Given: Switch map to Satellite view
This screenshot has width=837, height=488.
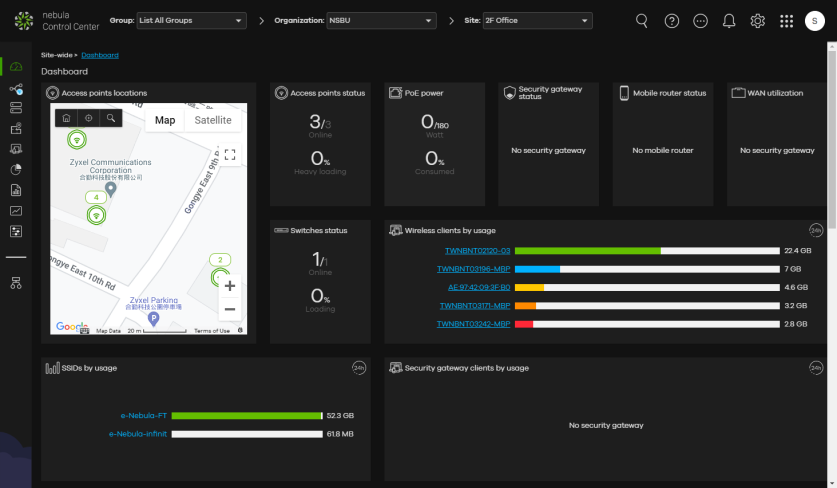Looking at the screenshot, I should pos(212,120).
